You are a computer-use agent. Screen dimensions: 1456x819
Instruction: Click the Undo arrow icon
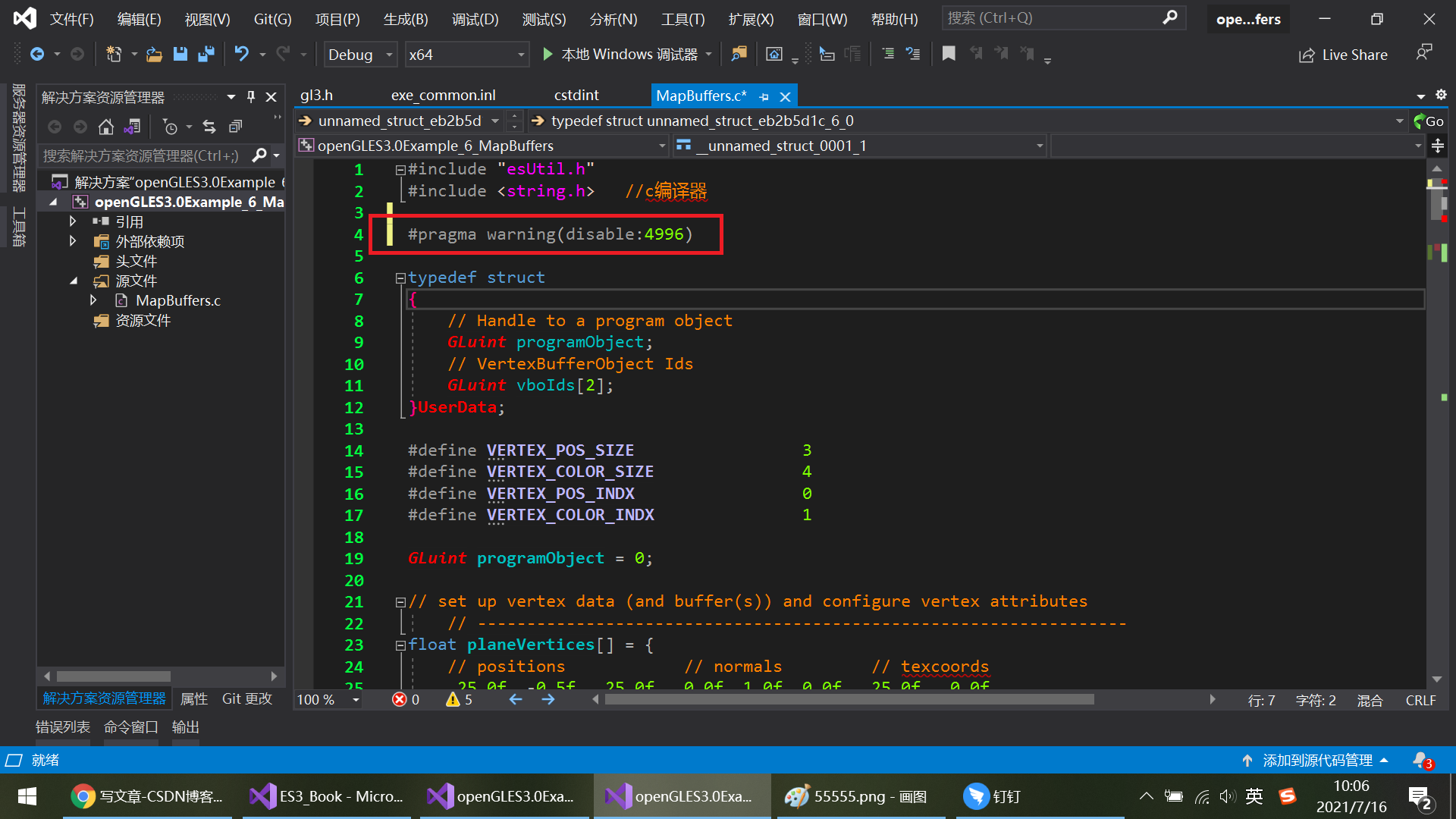(x=241, y=54)
